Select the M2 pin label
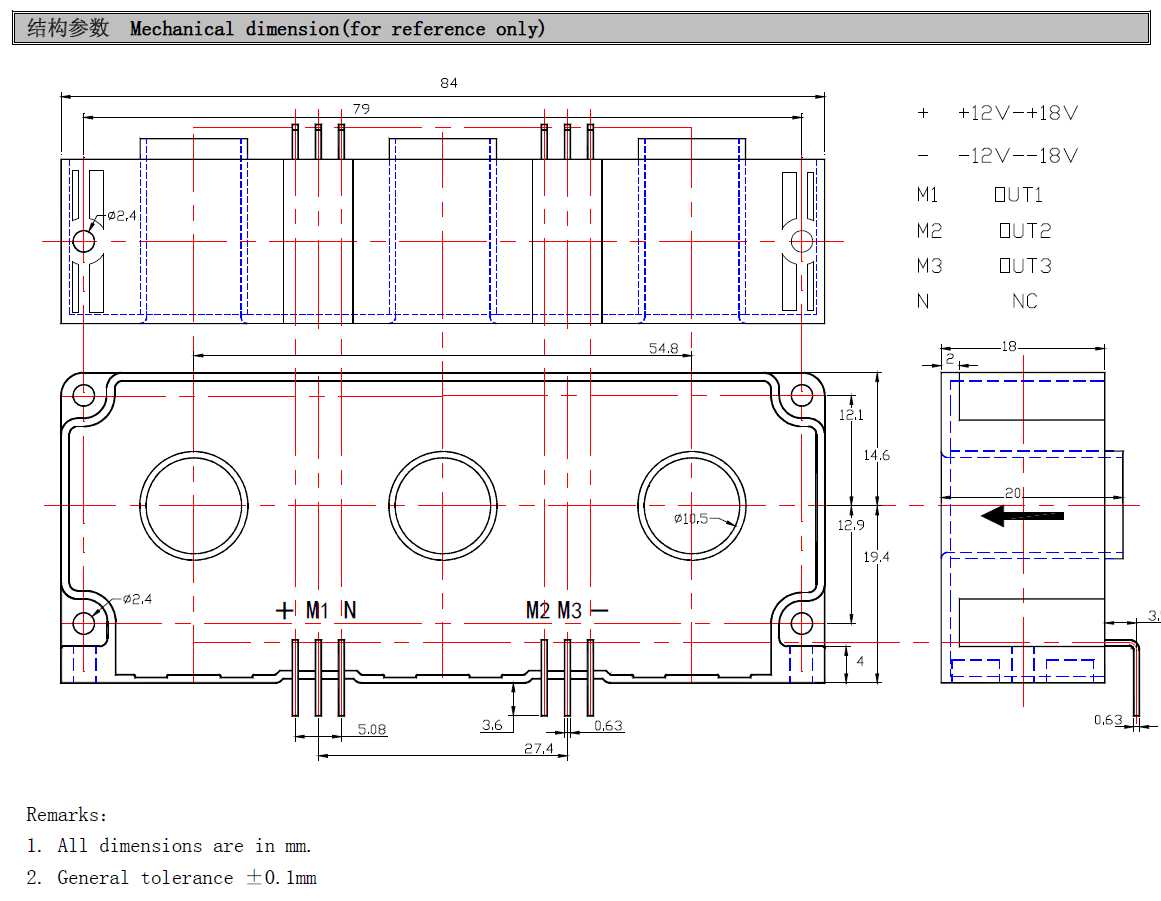 (x=538, y=610)
